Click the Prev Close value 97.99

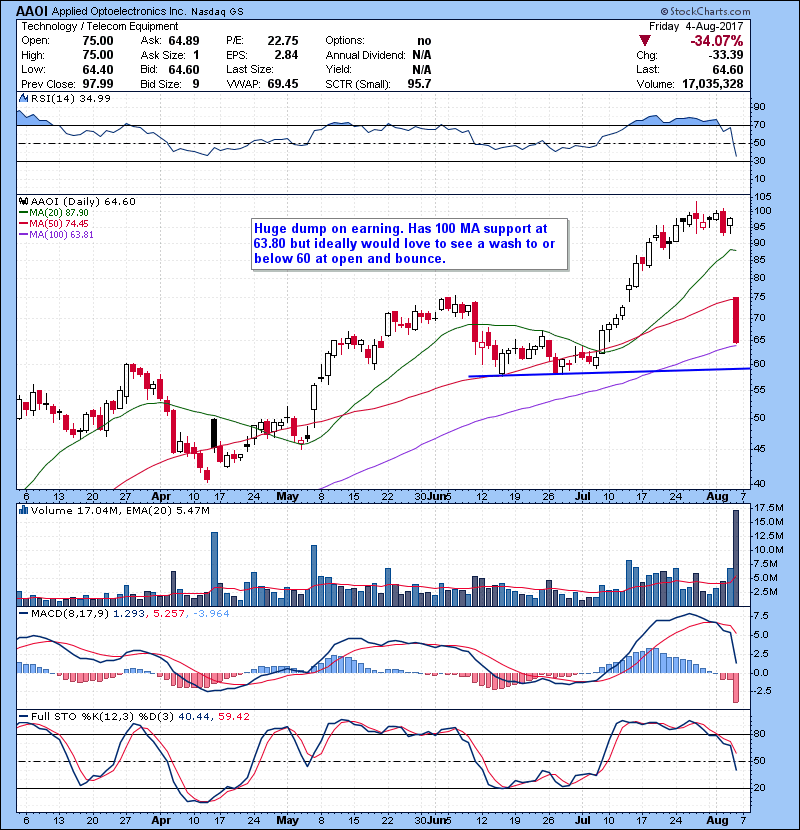tap(98, 84)
